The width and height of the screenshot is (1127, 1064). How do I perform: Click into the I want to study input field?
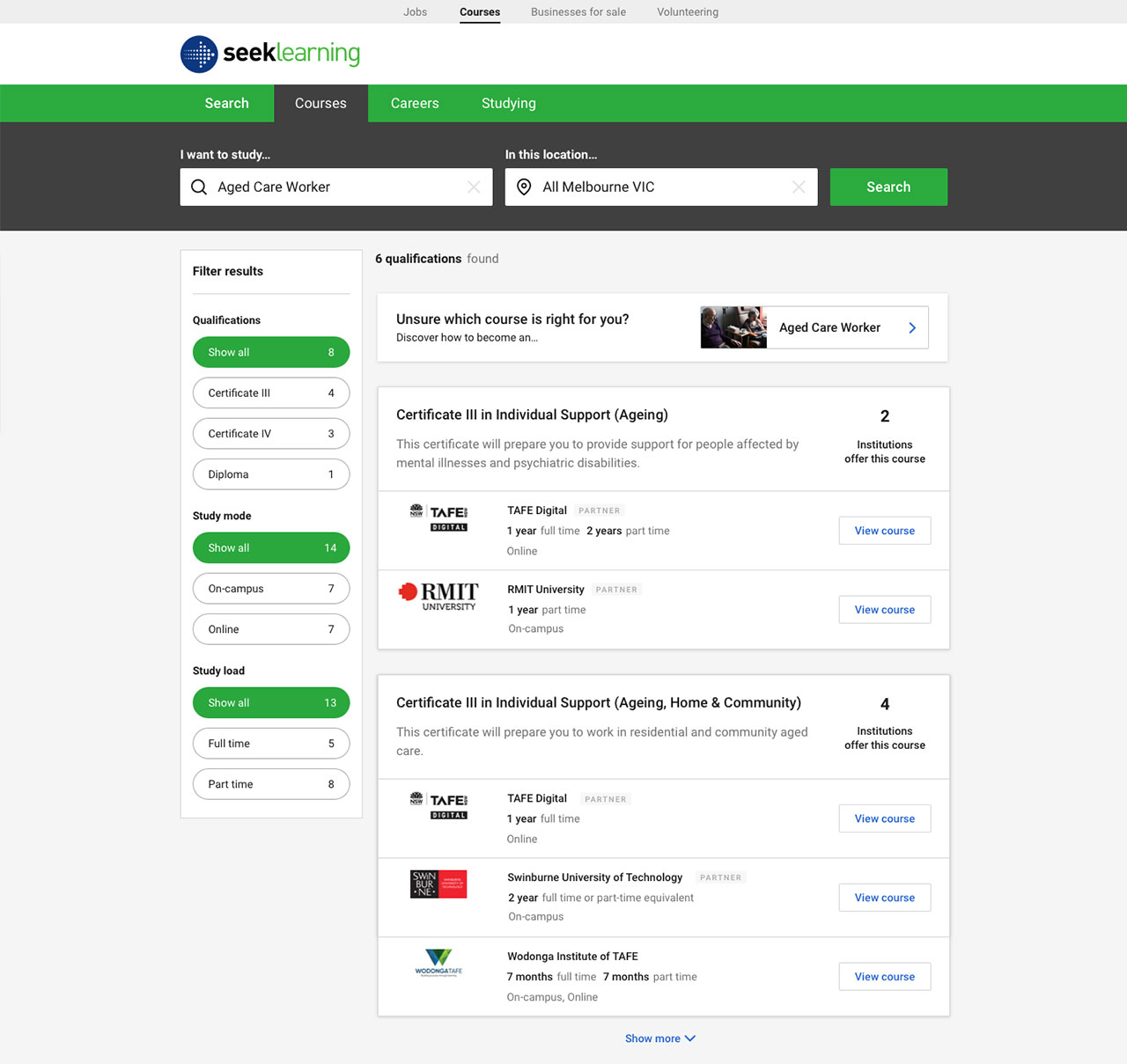click(336, 187)
